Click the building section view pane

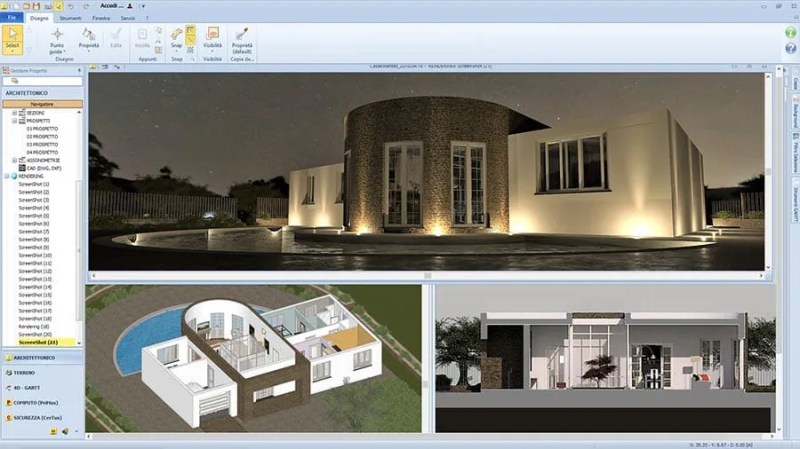[x=605, y=359]
